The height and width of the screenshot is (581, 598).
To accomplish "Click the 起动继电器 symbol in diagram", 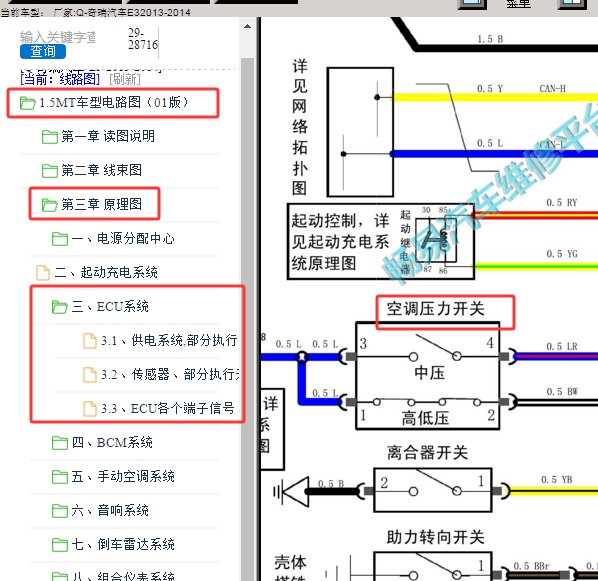I will tap(436, 241).
